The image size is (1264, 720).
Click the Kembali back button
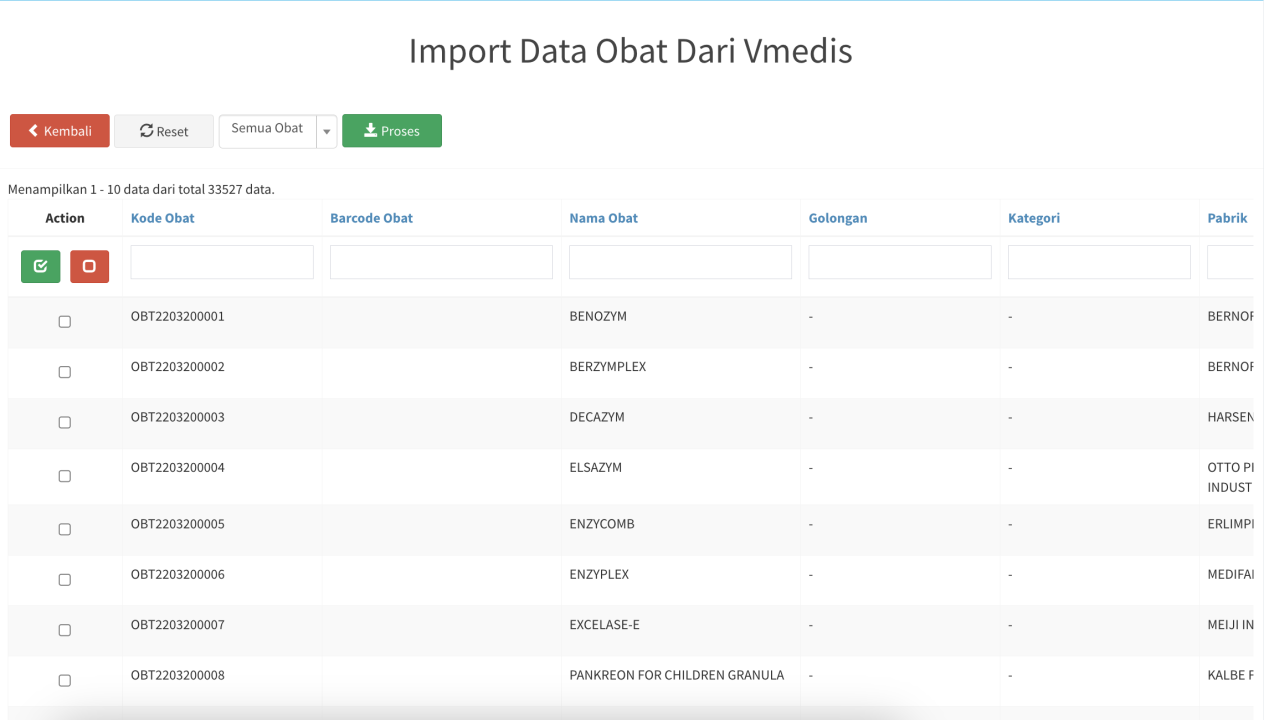(60, 131)
